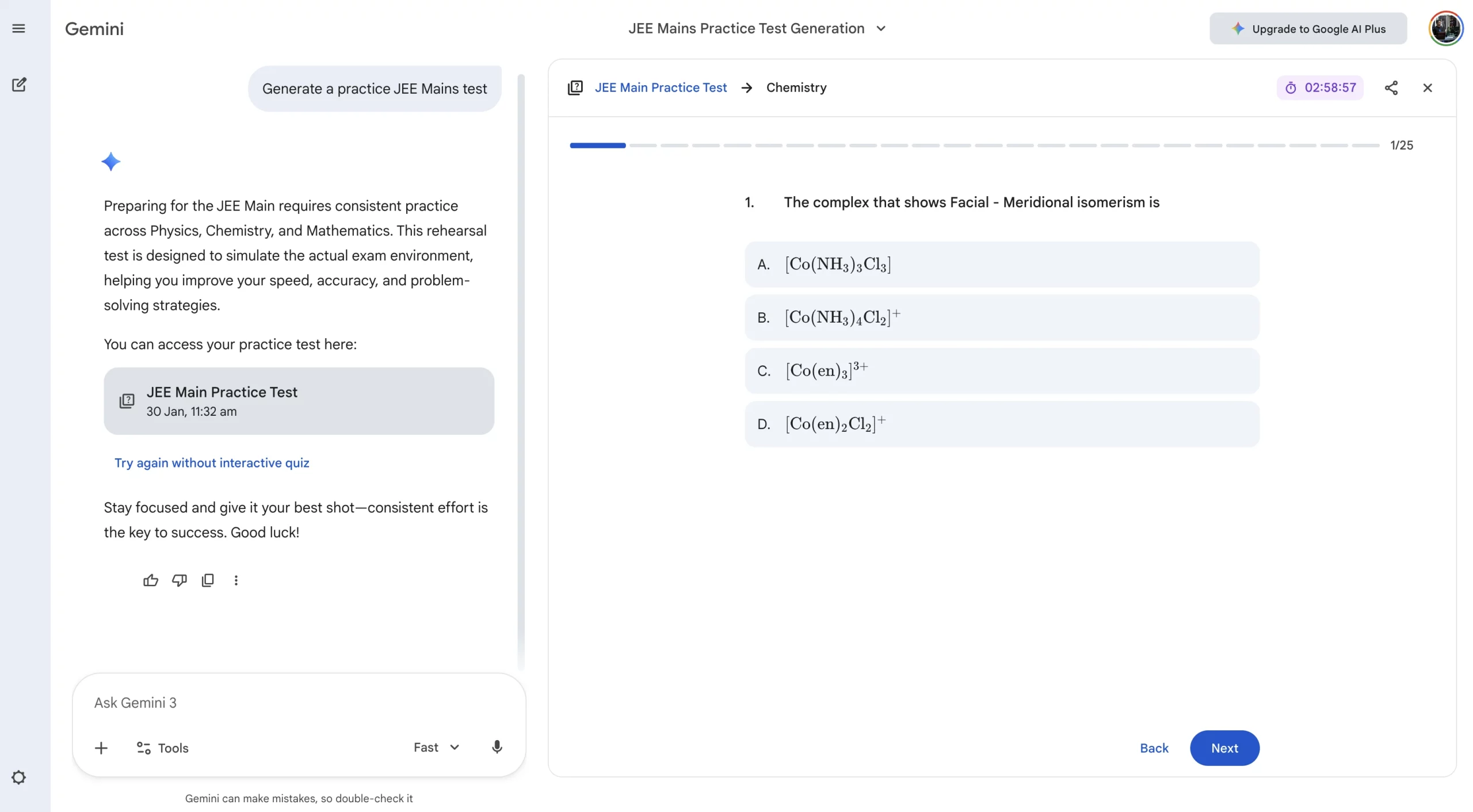The image size is (1473, 812).
Task: Click Try again without interactive quiz
Action: (x=211, y=463)
